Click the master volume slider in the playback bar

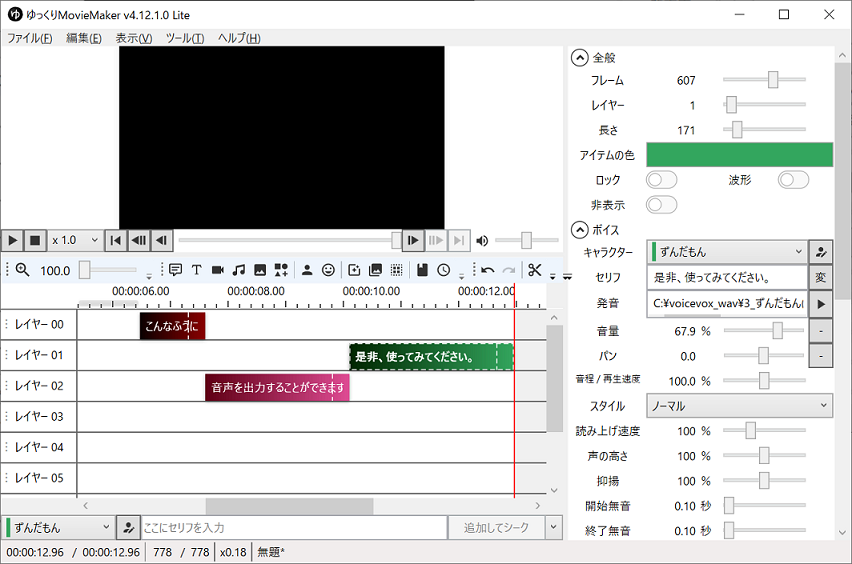tap(527, 240)
